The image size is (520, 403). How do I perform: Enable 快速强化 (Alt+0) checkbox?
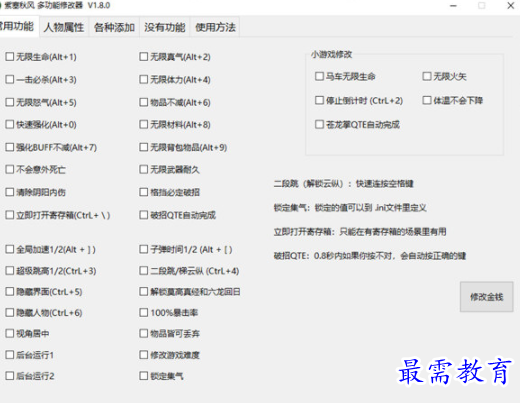10,124
